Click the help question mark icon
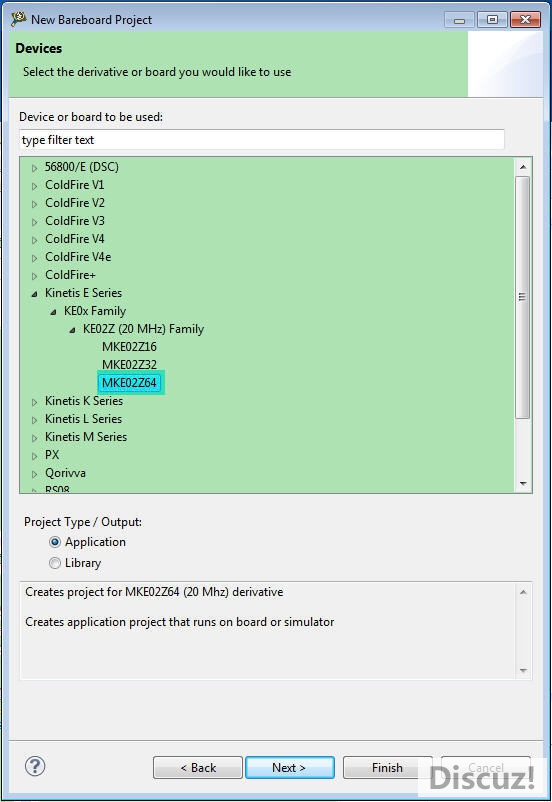The image size is (552, 802). (35, 766)
